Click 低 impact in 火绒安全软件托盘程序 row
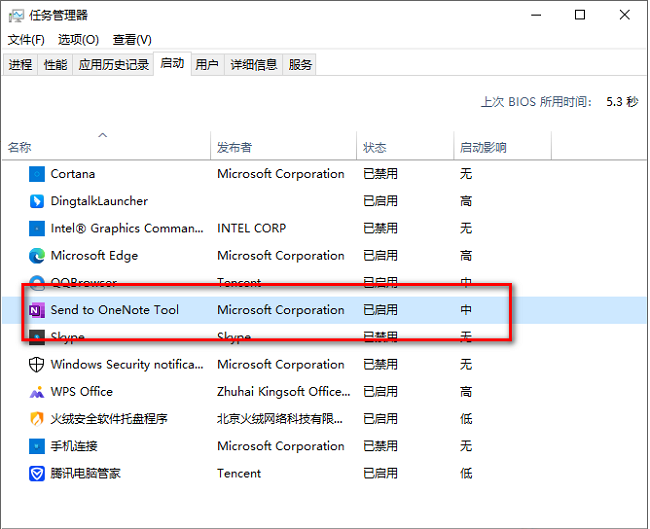Viewport: 650px width, 529px height. (466, 419)
